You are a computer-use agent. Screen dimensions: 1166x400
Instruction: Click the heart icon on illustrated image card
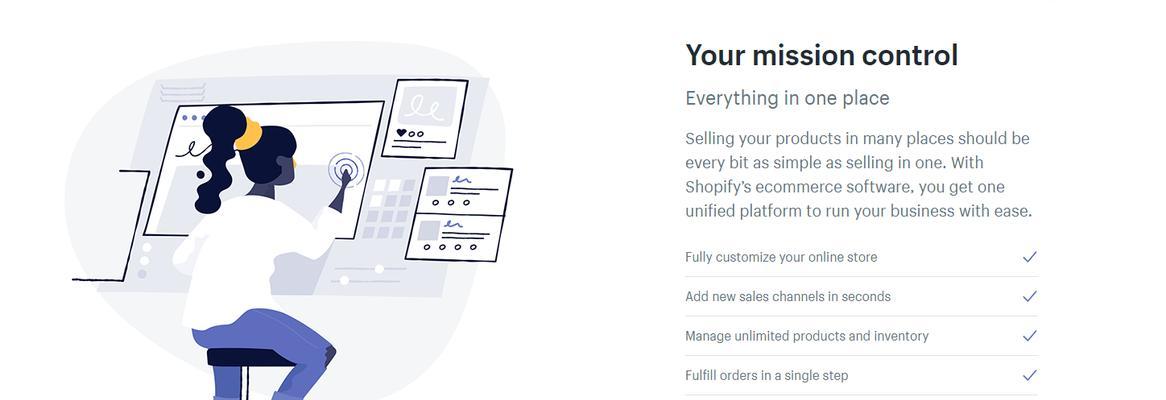click(401, 133)
